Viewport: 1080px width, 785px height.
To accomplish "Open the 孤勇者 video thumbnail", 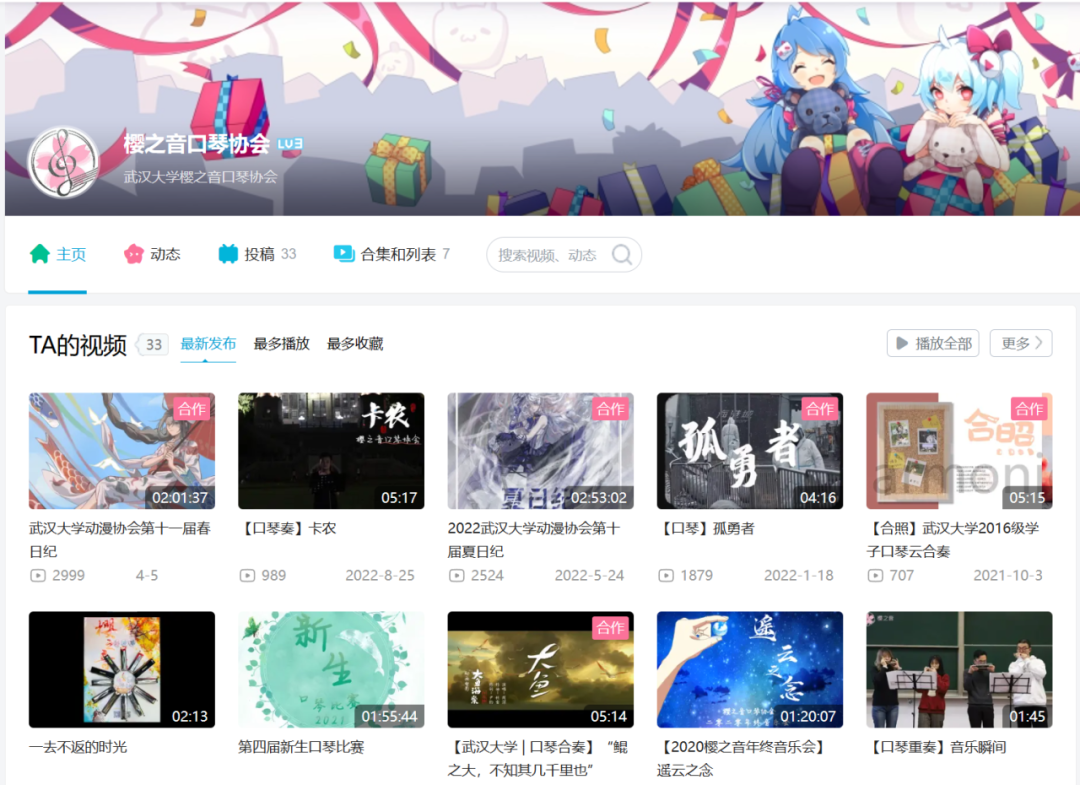I will [750, 451].
